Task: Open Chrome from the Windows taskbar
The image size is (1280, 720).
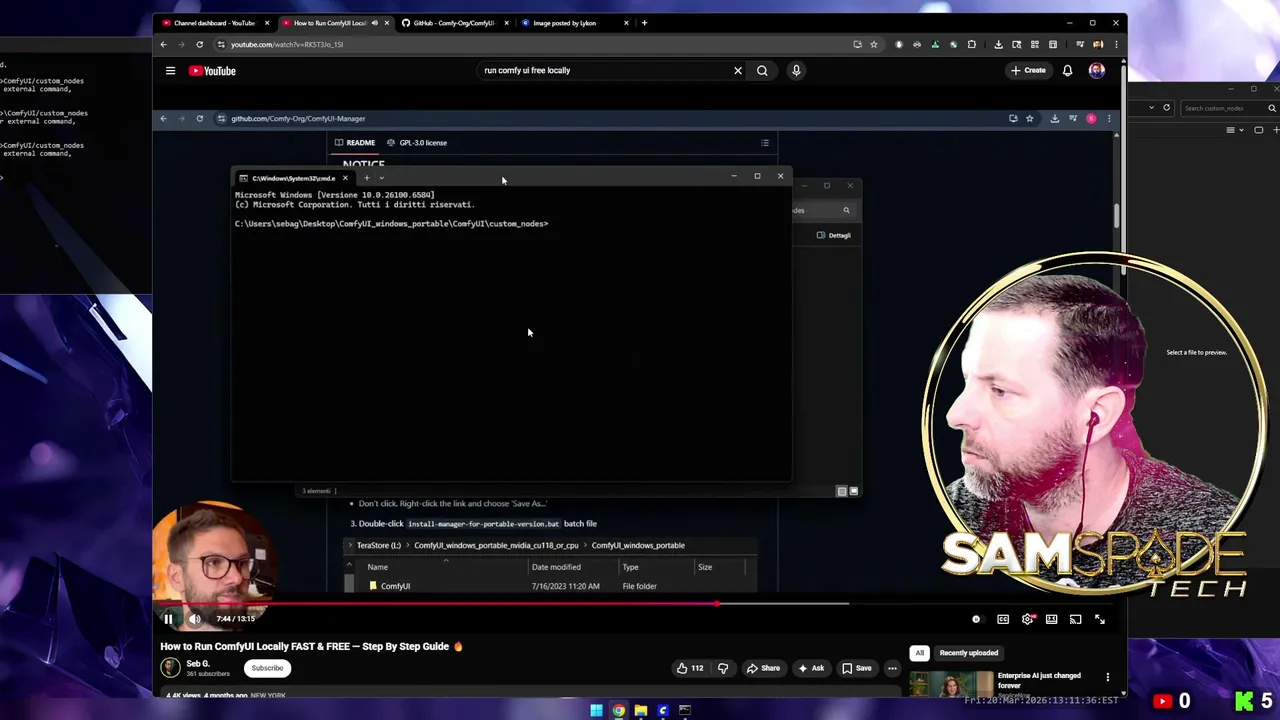Action: 618,711
